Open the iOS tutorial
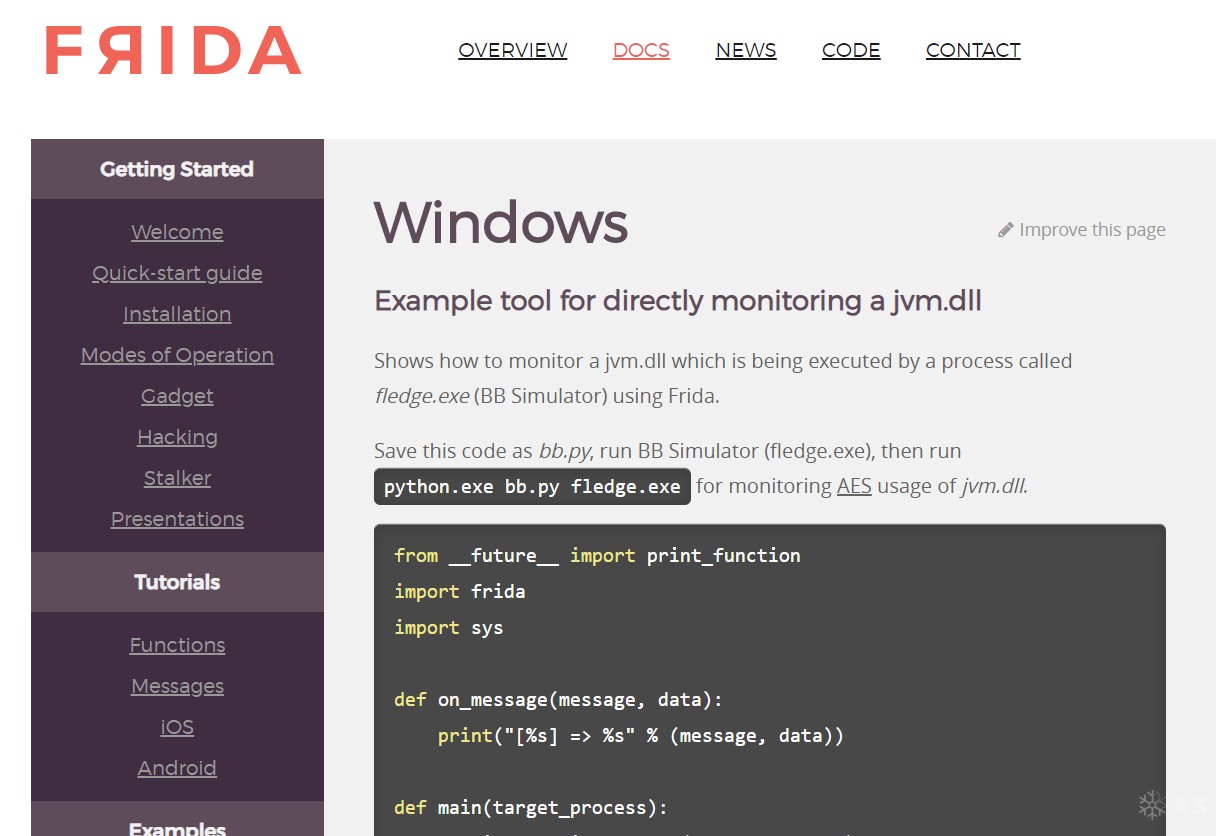 (x=177, y=727)
